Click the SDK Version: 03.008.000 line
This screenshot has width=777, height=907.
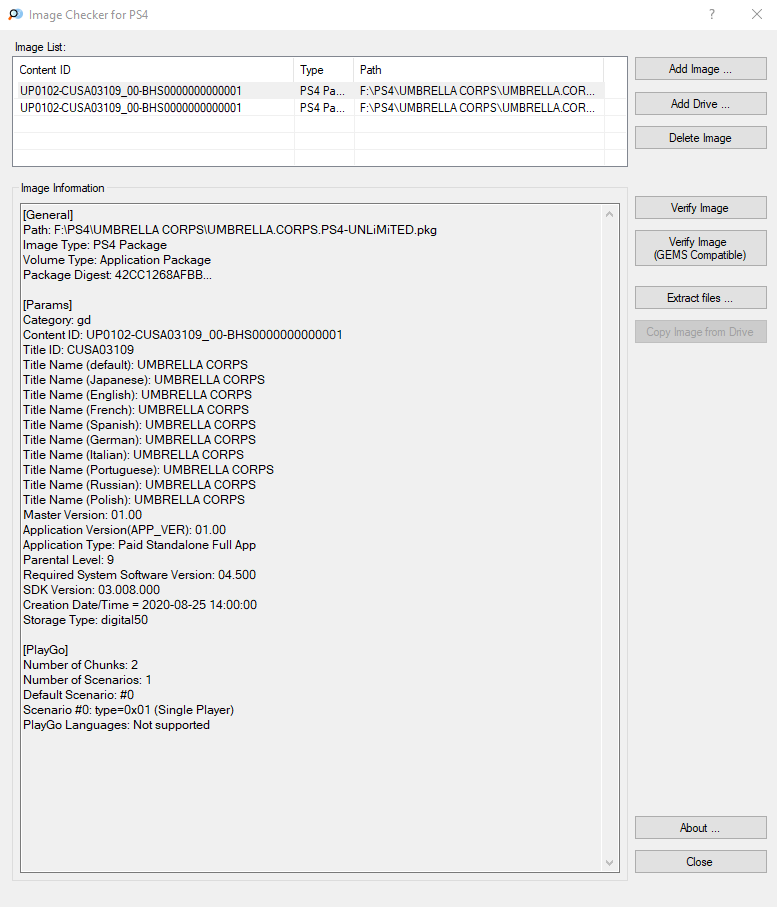91,591
